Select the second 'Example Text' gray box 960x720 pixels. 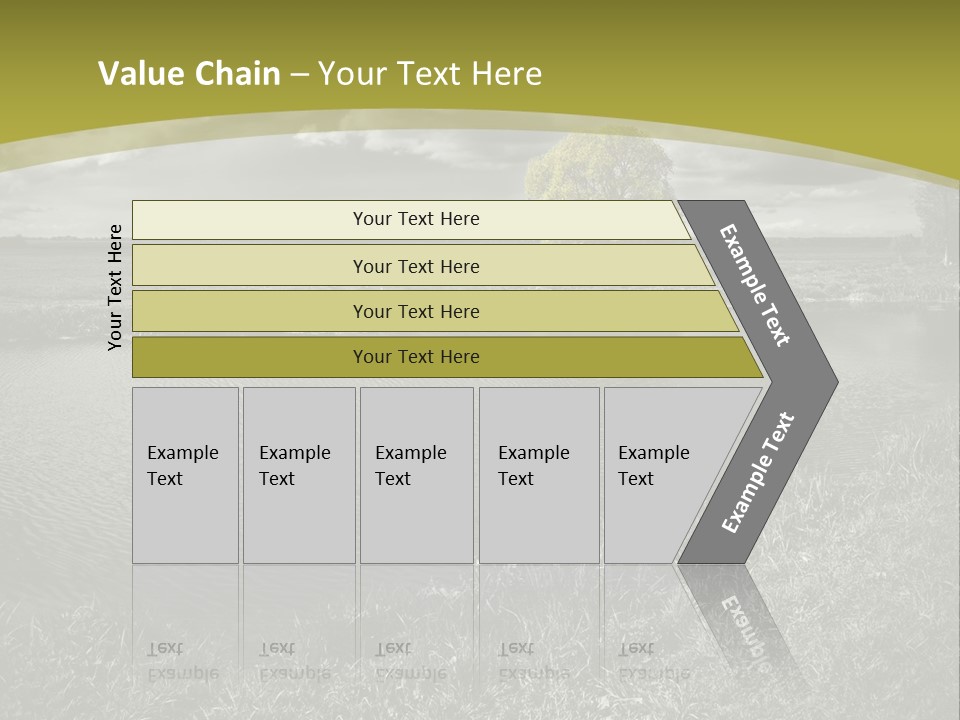[x=298, y=475]
